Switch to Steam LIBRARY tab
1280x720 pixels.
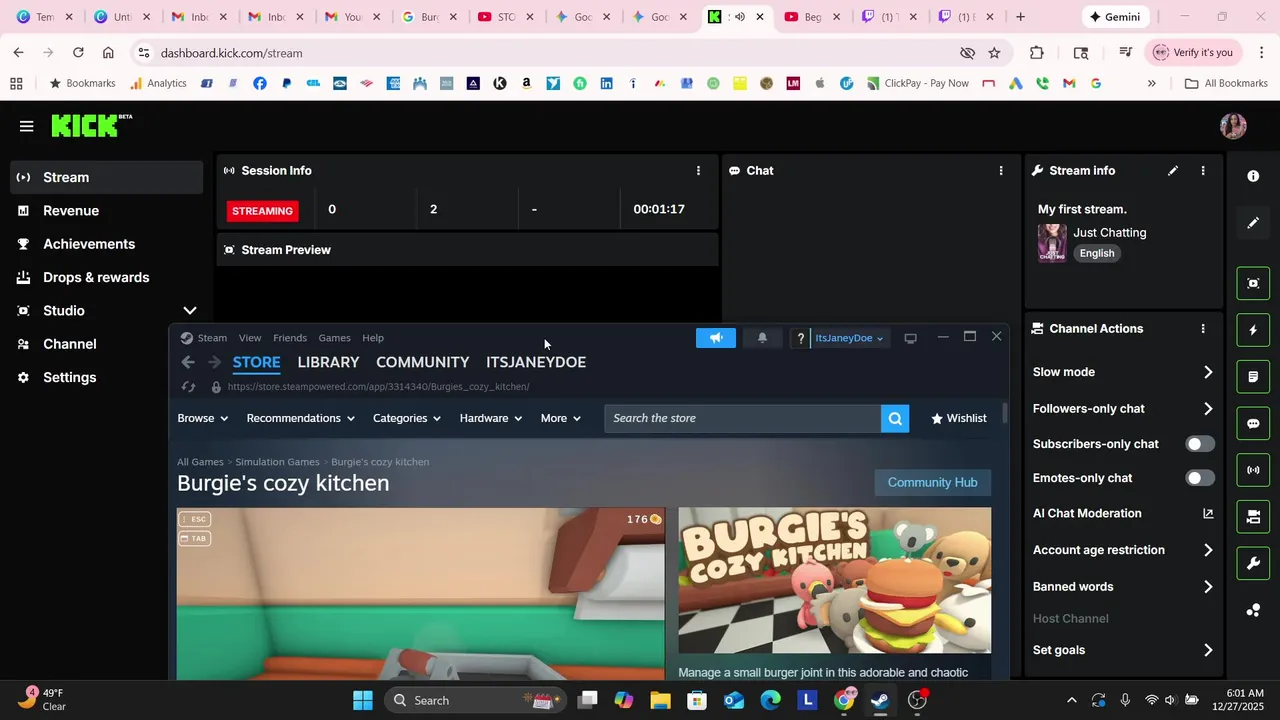click(x=328, y=362)
